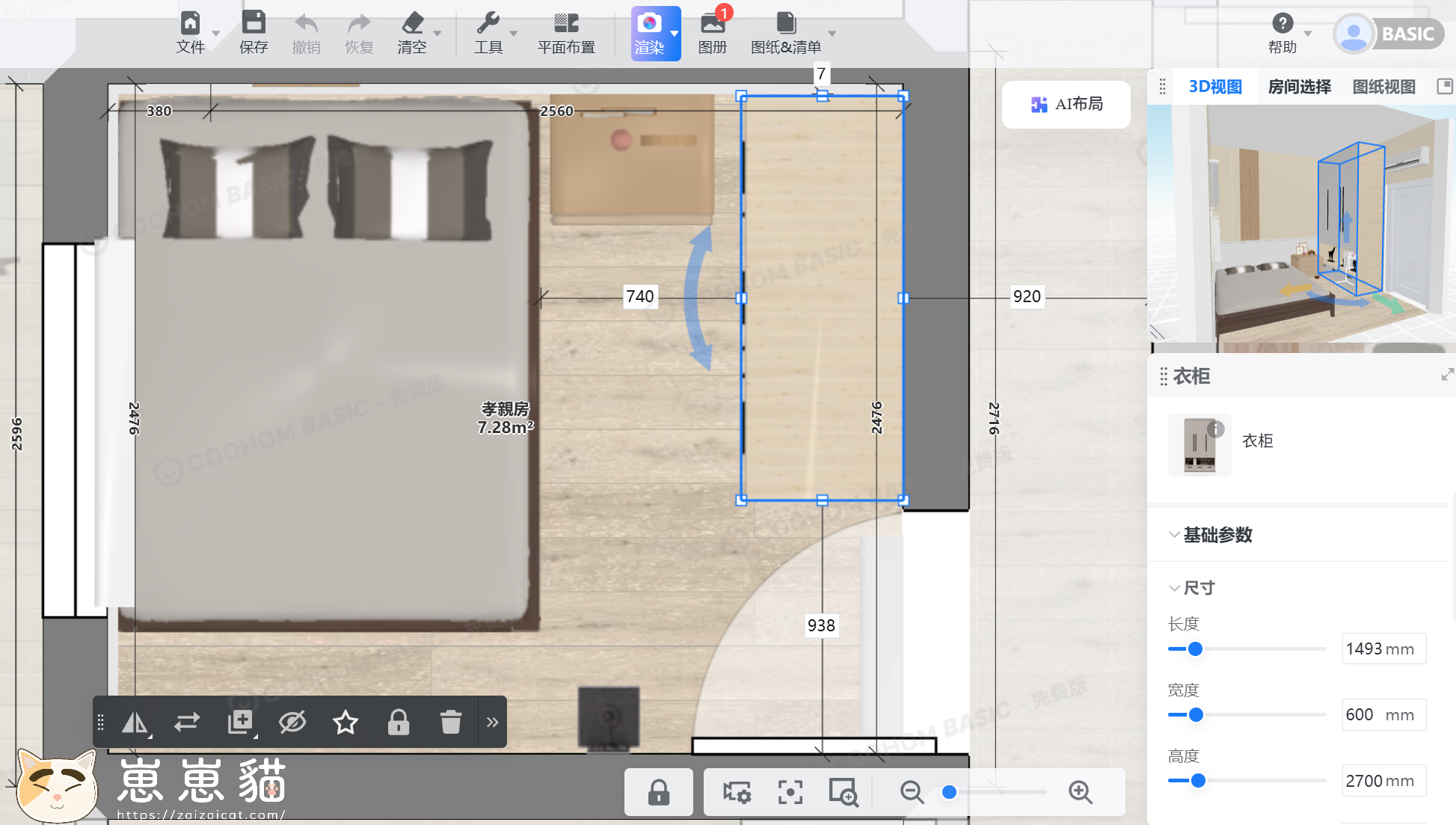Open the 图册 (Album) gallery icon
The image size is (1456, 825).
(x=713, y=23)
